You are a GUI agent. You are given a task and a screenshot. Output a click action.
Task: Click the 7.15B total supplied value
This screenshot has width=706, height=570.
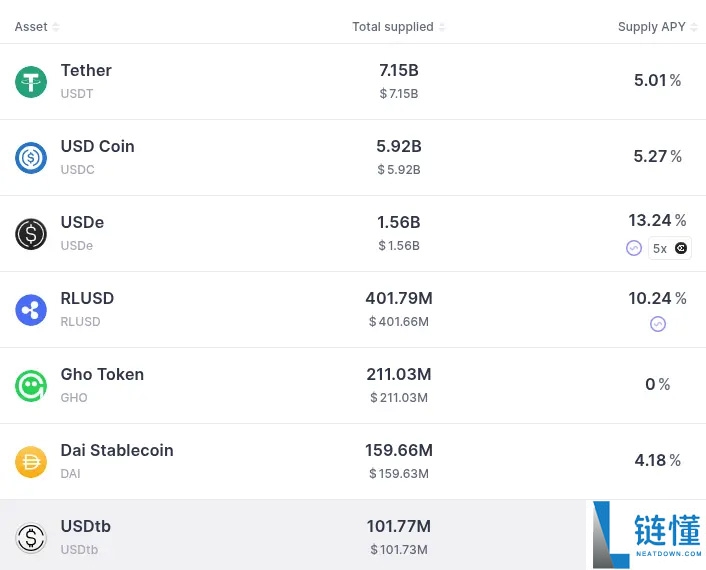(x=399, y=70)
